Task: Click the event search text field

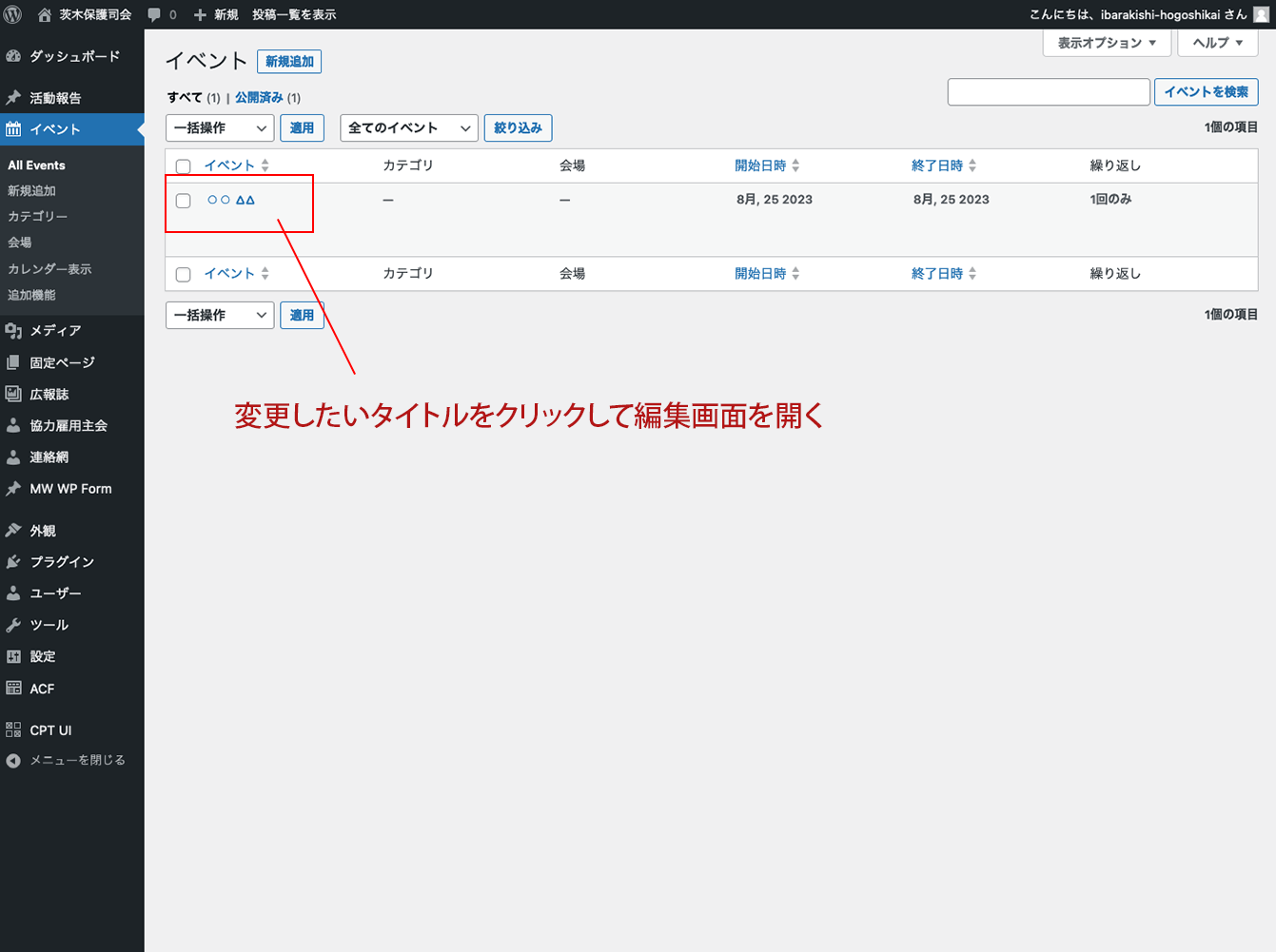Action: point(1049,92)
